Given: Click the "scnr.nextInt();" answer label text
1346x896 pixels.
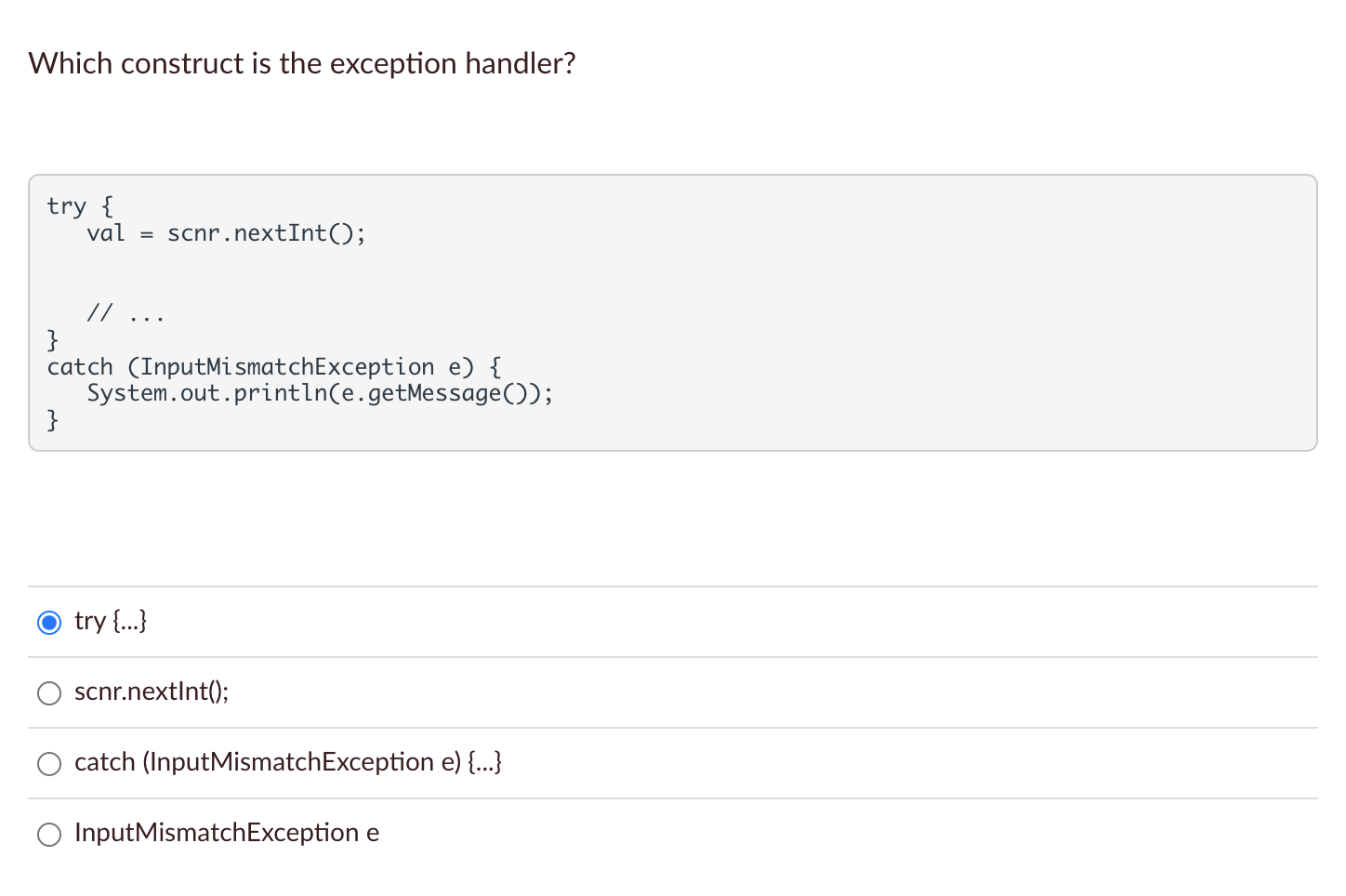Looking at the screenshot, I should [x=152, y=692].
